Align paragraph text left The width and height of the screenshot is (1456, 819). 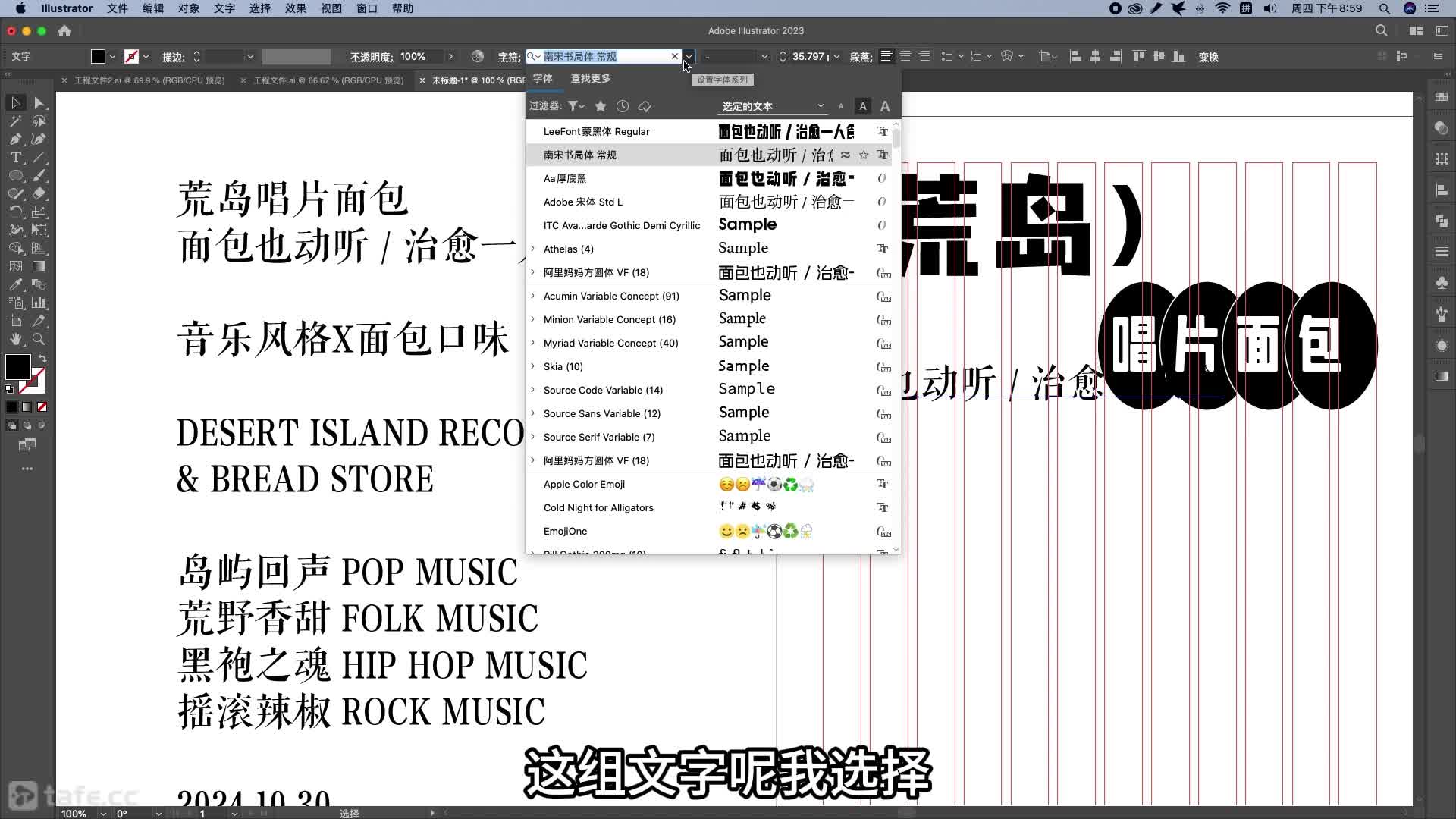[886, 56]
